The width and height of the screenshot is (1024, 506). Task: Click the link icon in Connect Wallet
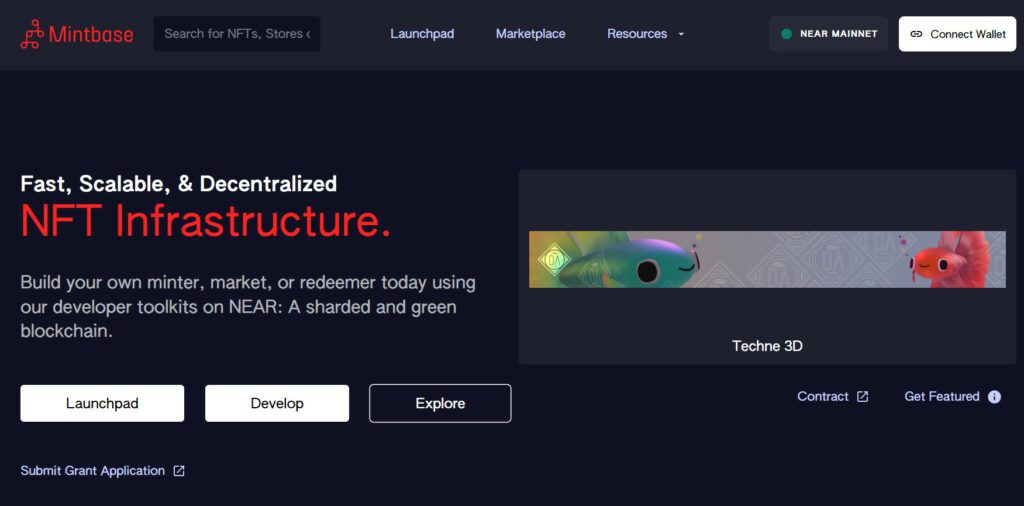[x=916, y=34]
